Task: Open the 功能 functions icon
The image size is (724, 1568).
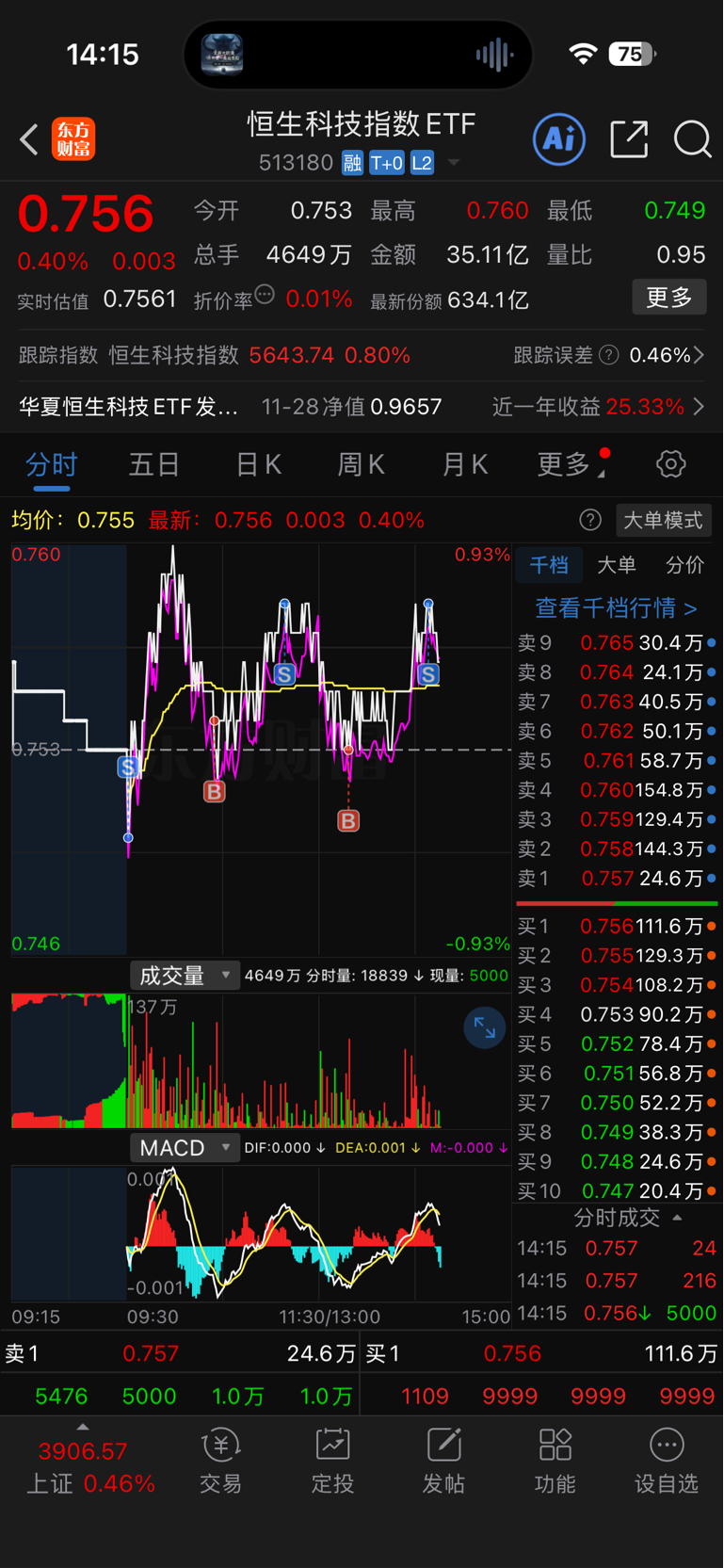Action: (555, 1462)
